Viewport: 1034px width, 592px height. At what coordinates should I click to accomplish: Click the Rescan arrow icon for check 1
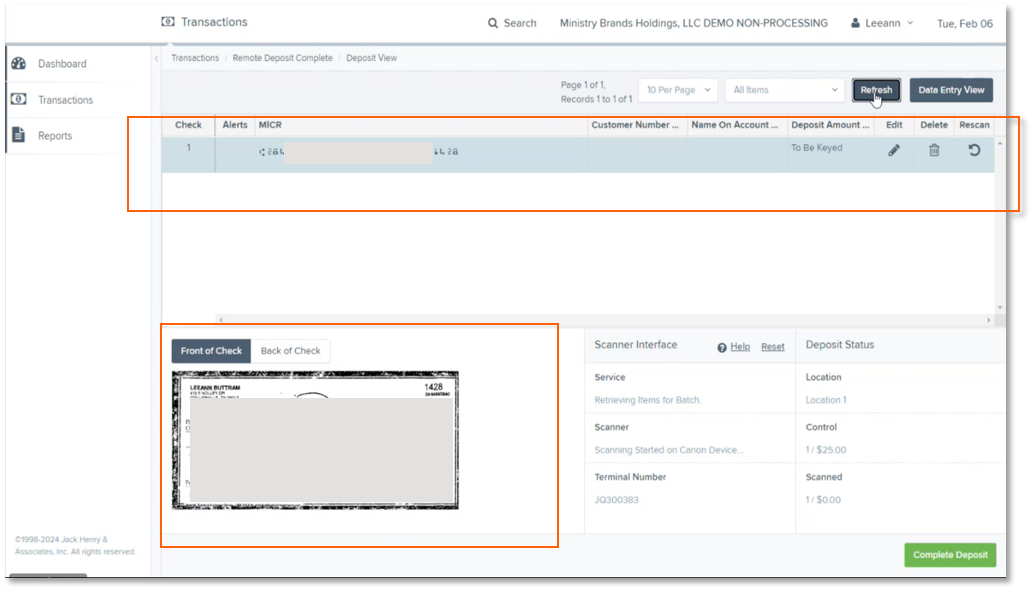tap(974, 150)
